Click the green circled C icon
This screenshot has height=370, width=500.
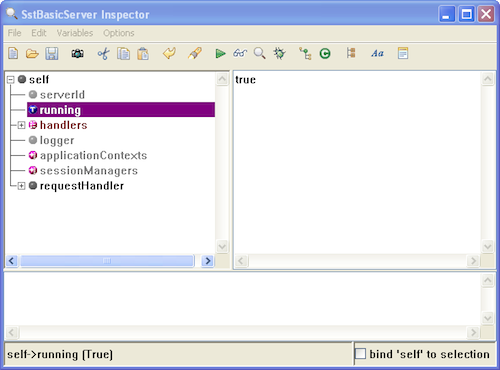pyautogui.click(x=325, y=53)
